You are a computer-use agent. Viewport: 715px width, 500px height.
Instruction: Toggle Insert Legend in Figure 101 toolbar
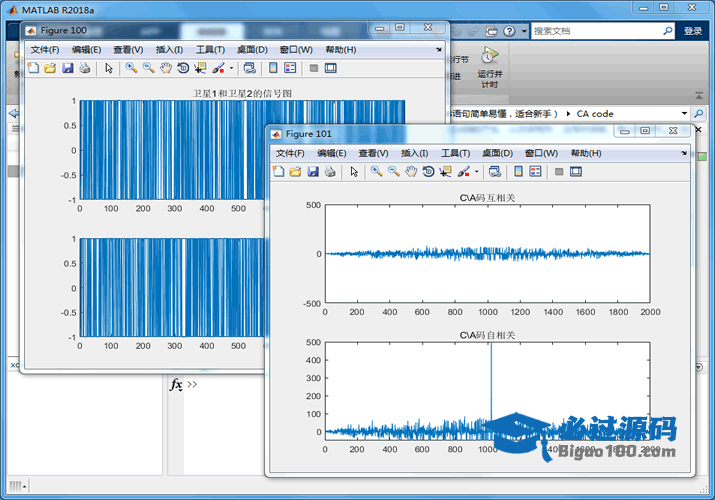[535, 172]
